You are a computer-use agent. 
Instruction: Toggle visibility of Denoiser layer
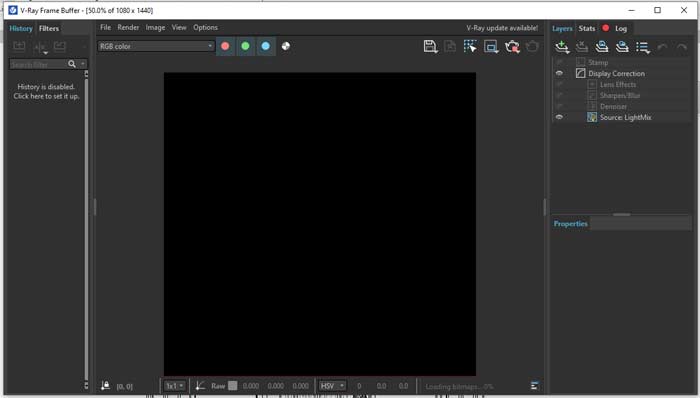tap(559, 106)
